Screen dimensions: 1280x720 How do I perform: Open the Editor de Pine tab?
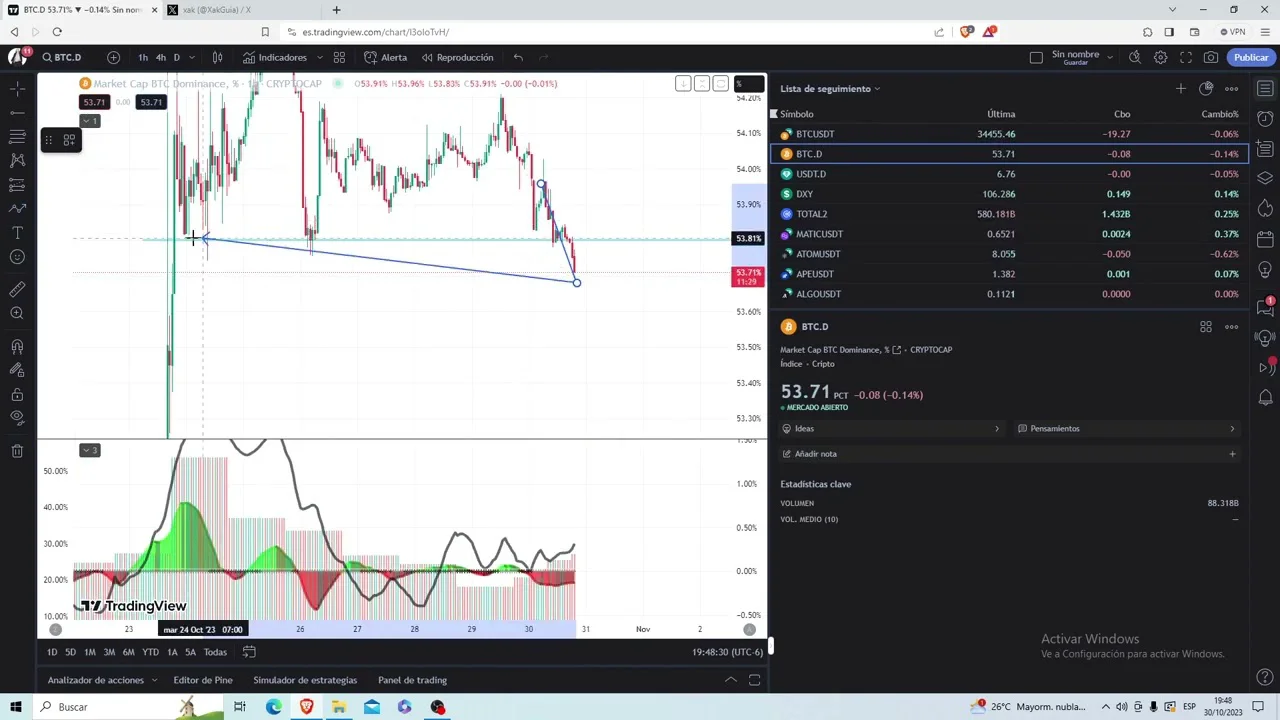click(202, 680)
